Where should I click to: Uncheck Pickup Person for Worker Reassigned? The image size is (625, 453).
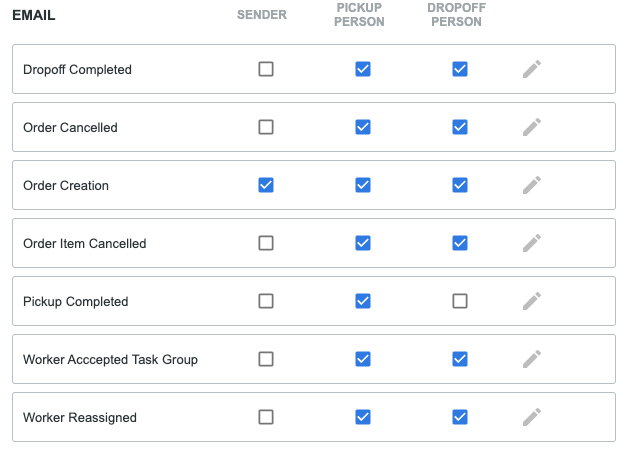(x=363, y=417)
